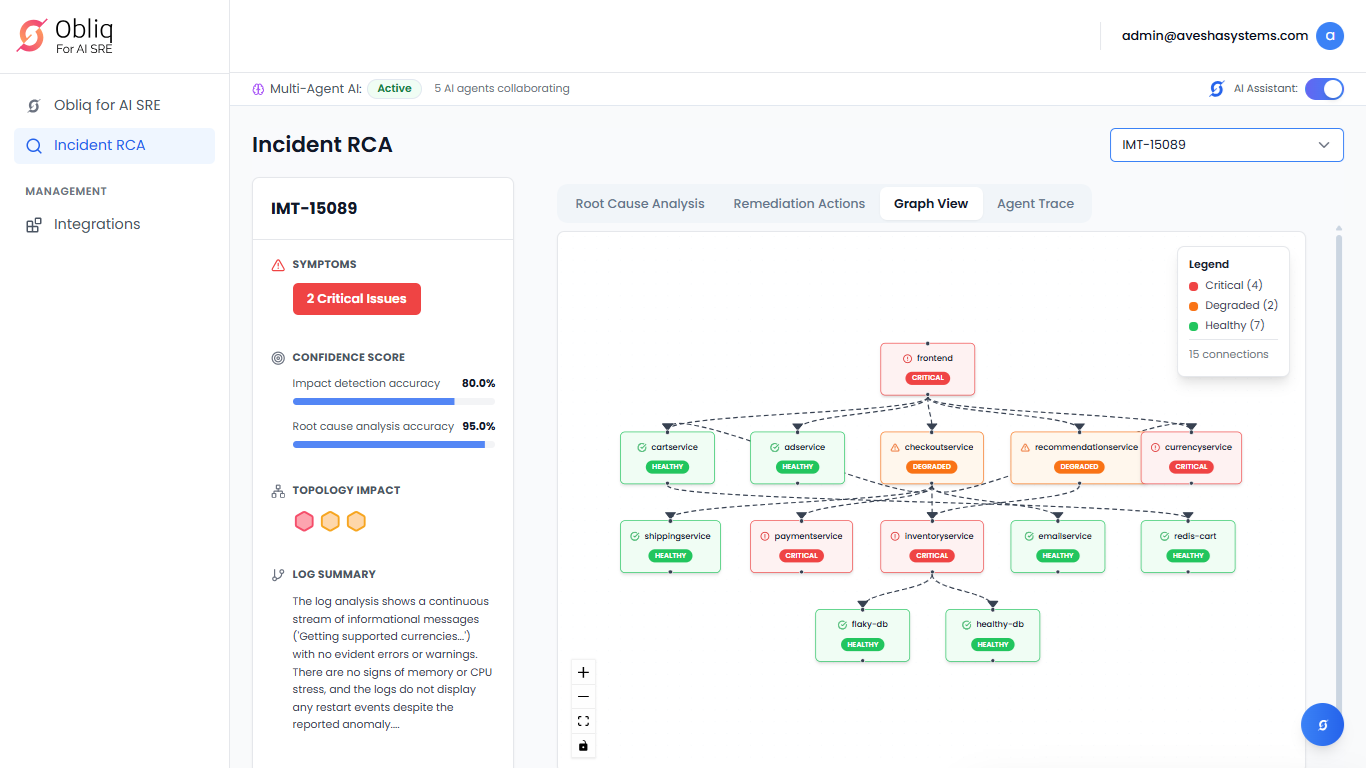Image resolution: width=1366 pixels, height=768 pixels.
Task: Open the floating Obliq assistant button
Action: click(1322, 725)
